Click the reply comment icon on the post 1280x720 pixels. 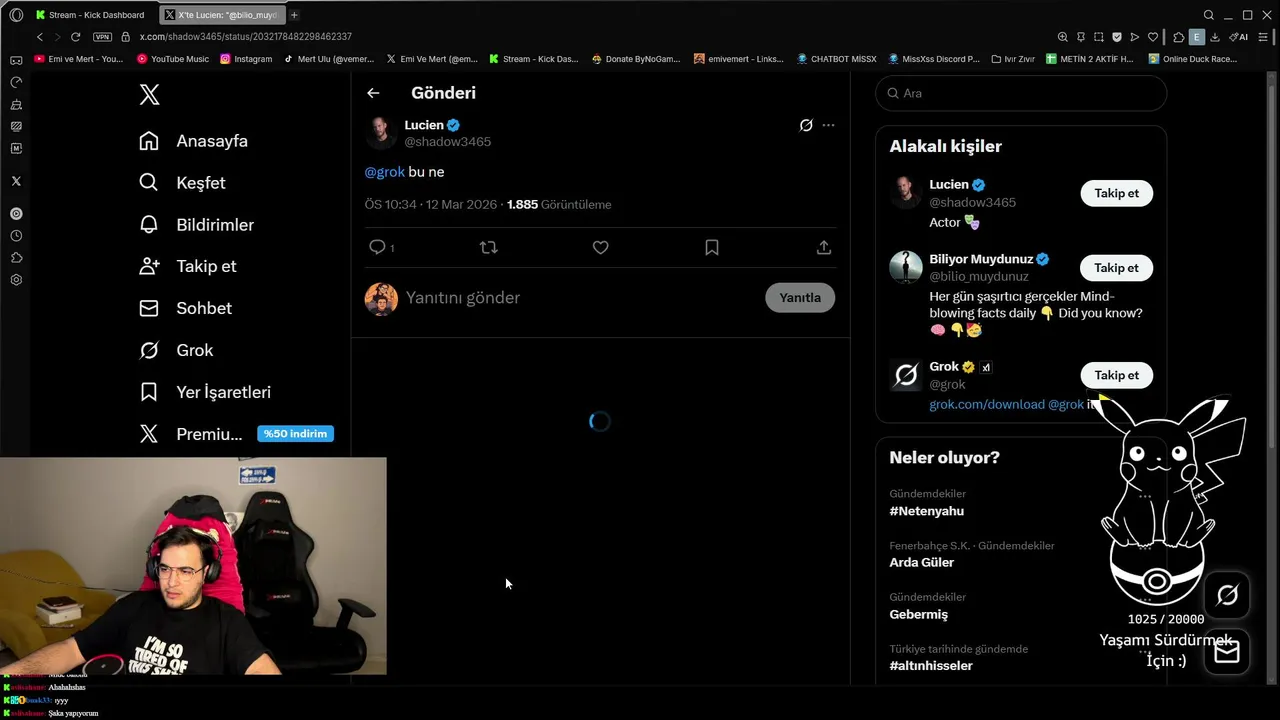coord(377,247)
